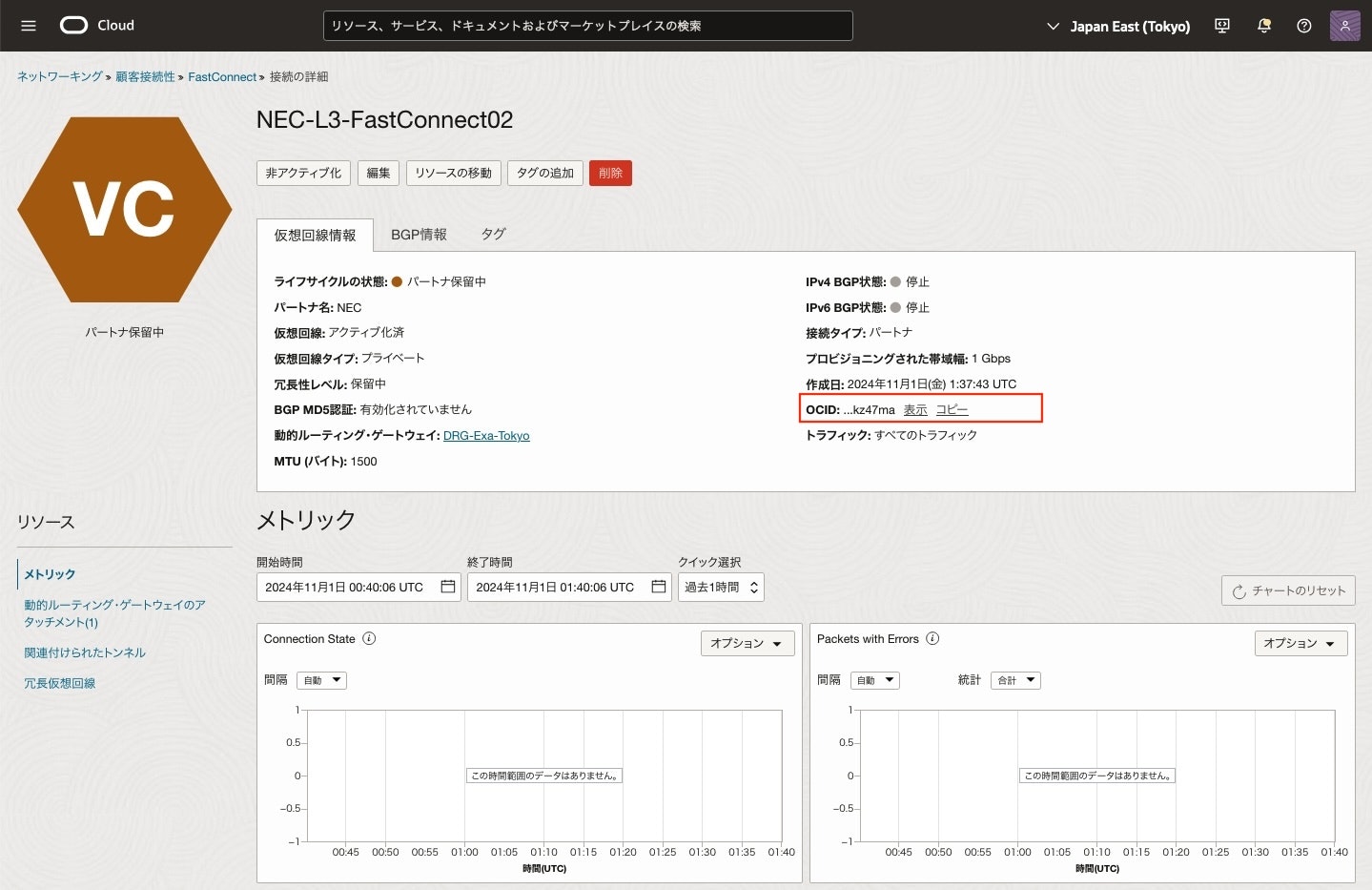Open the help question mark icon
This screenshot has height=890, width=1372.
(1304, 26)
